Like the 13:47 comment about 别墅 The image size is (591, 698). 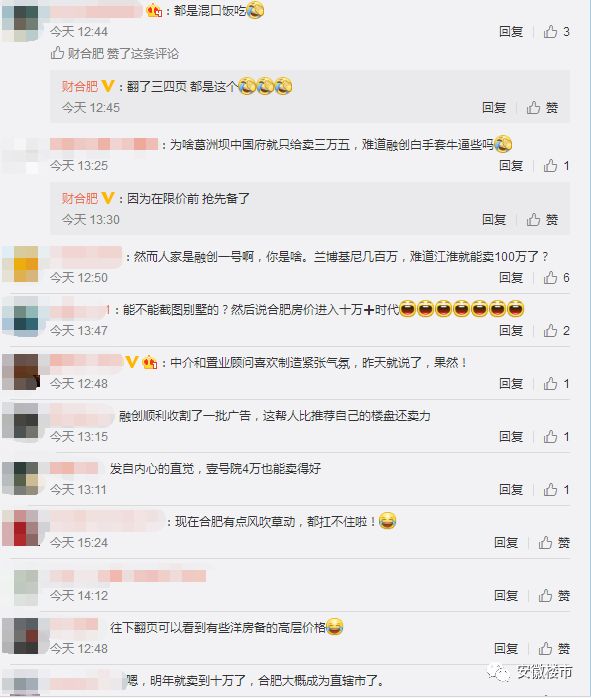pyautogui.click(x=556, y=330)
